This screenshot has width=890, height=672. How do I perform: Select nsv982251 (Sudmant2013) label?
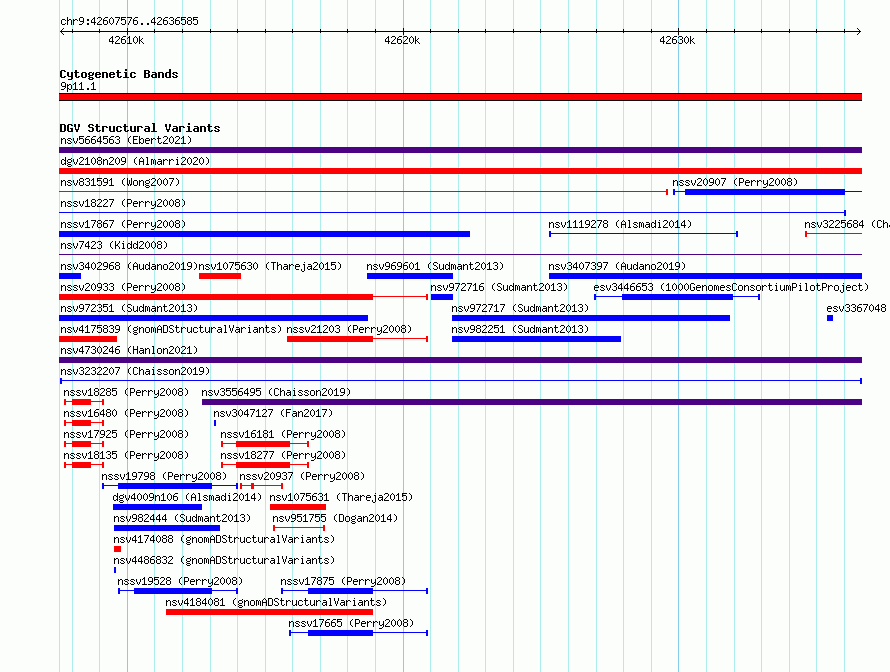pyautogui.click(x=520, y=329)
